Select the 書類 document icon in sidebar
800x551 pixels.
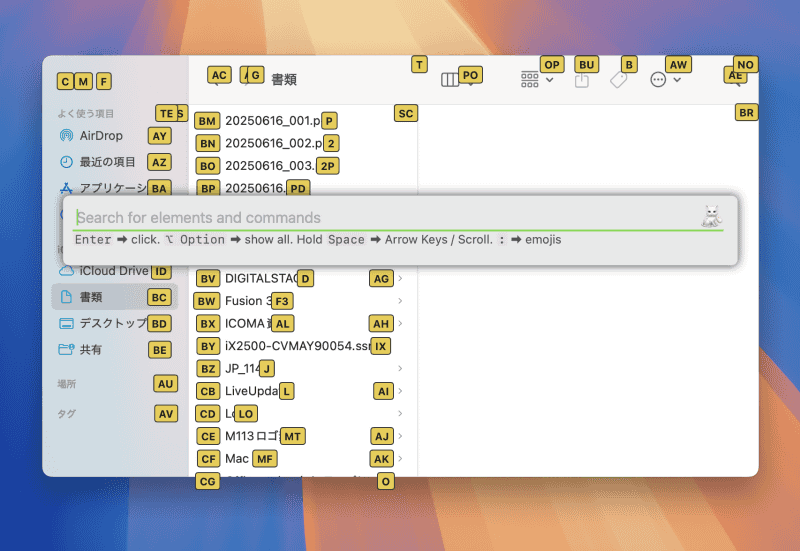tap(66, 297)
